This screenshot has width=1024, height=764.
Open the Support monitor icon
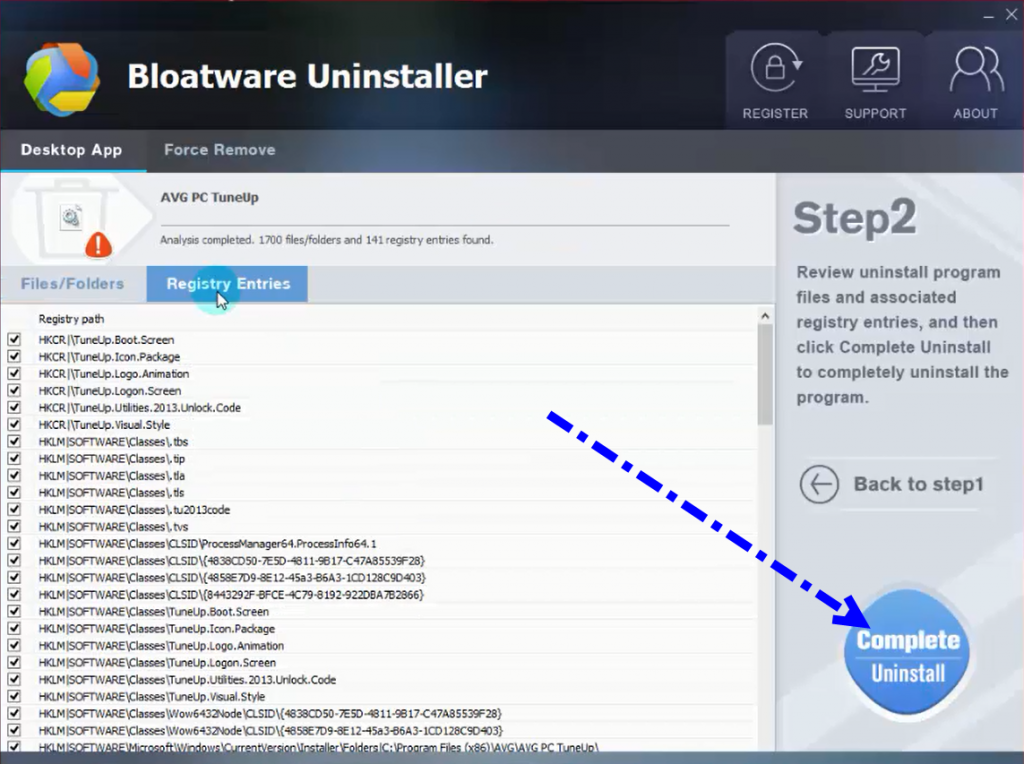point(875,68)
